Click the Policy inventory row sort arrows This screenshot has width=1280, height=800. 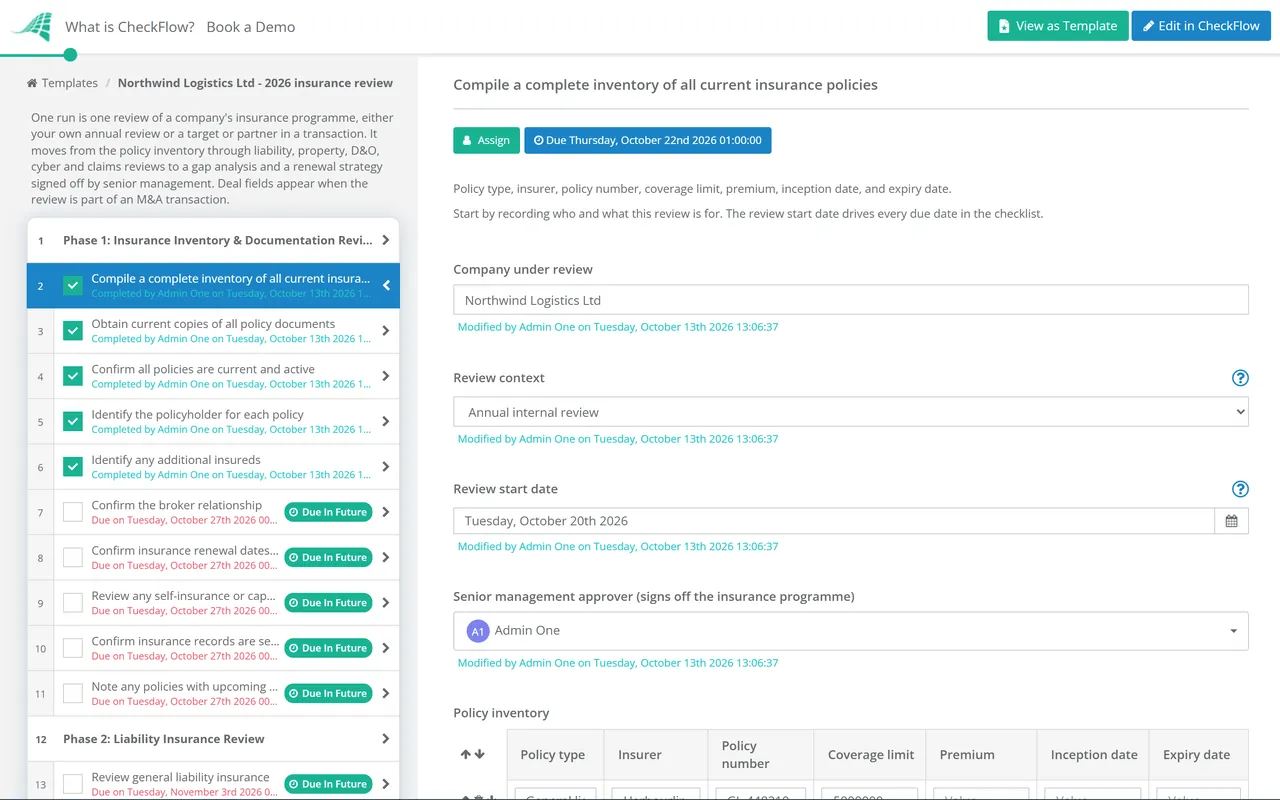tap(473, 754)
